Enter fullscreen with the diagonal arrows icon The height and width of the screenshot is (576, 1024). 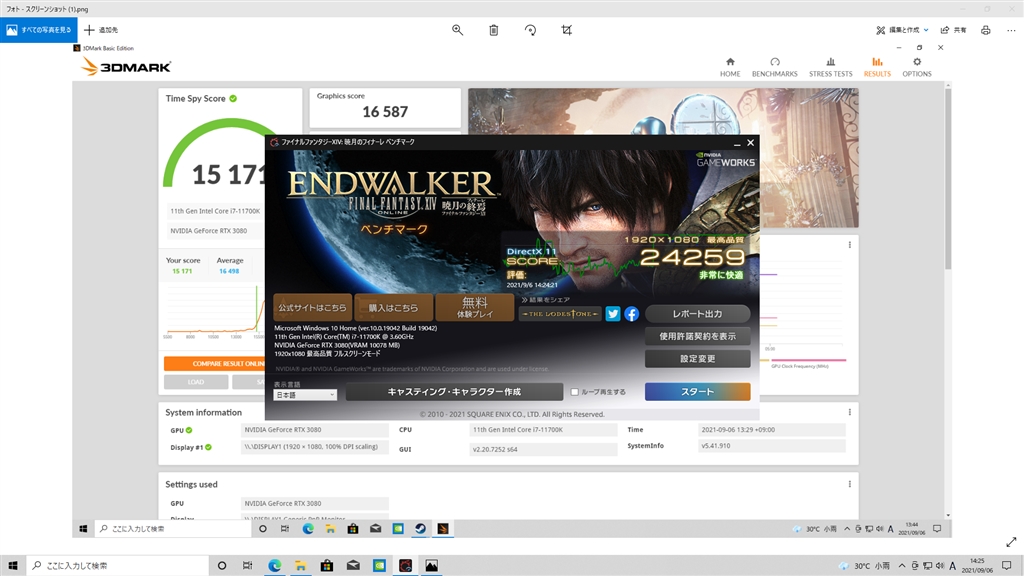click(x=1011, y=542)
